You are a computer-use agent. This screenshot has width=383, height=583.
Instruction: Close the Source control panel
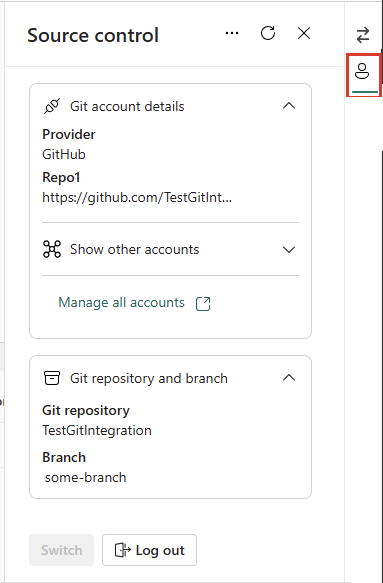click(304, 33)
